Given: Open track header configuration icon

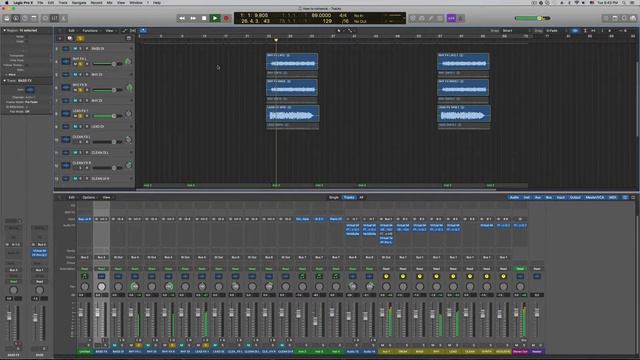Looking at the screenshot, I should click(x=129, y=38).
